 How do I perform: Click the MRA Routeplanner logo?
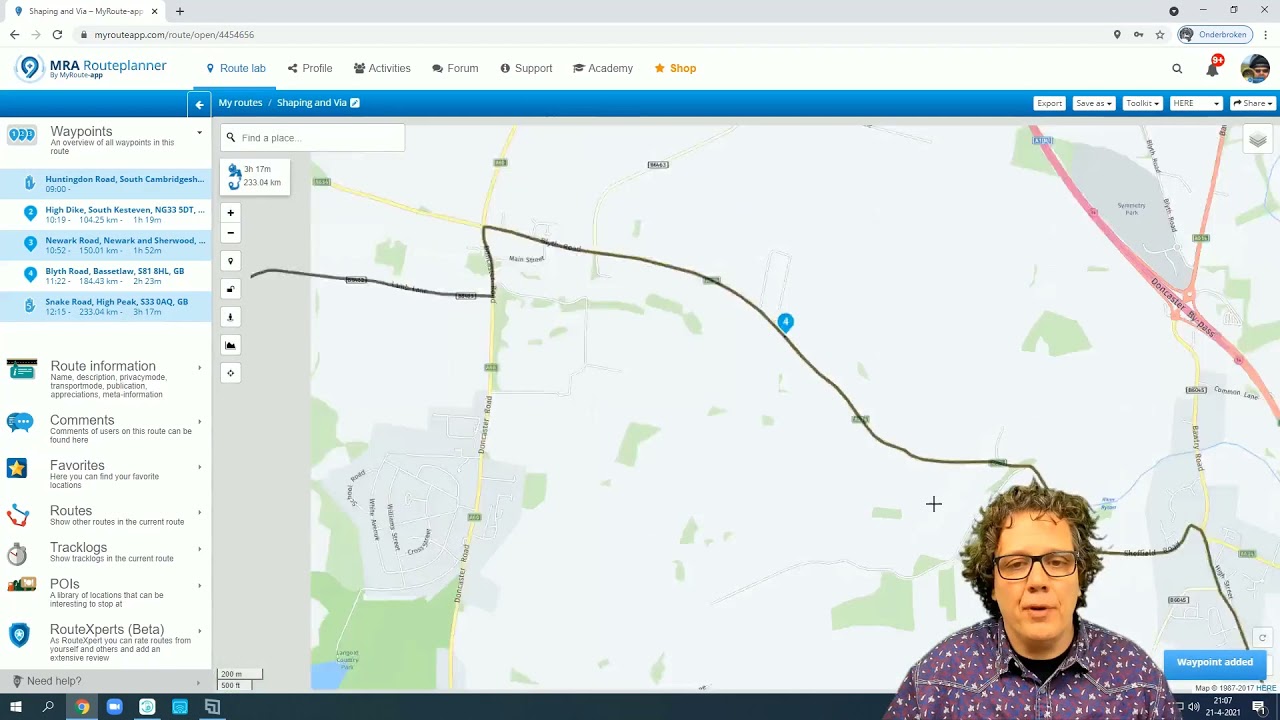click(91, 68)
